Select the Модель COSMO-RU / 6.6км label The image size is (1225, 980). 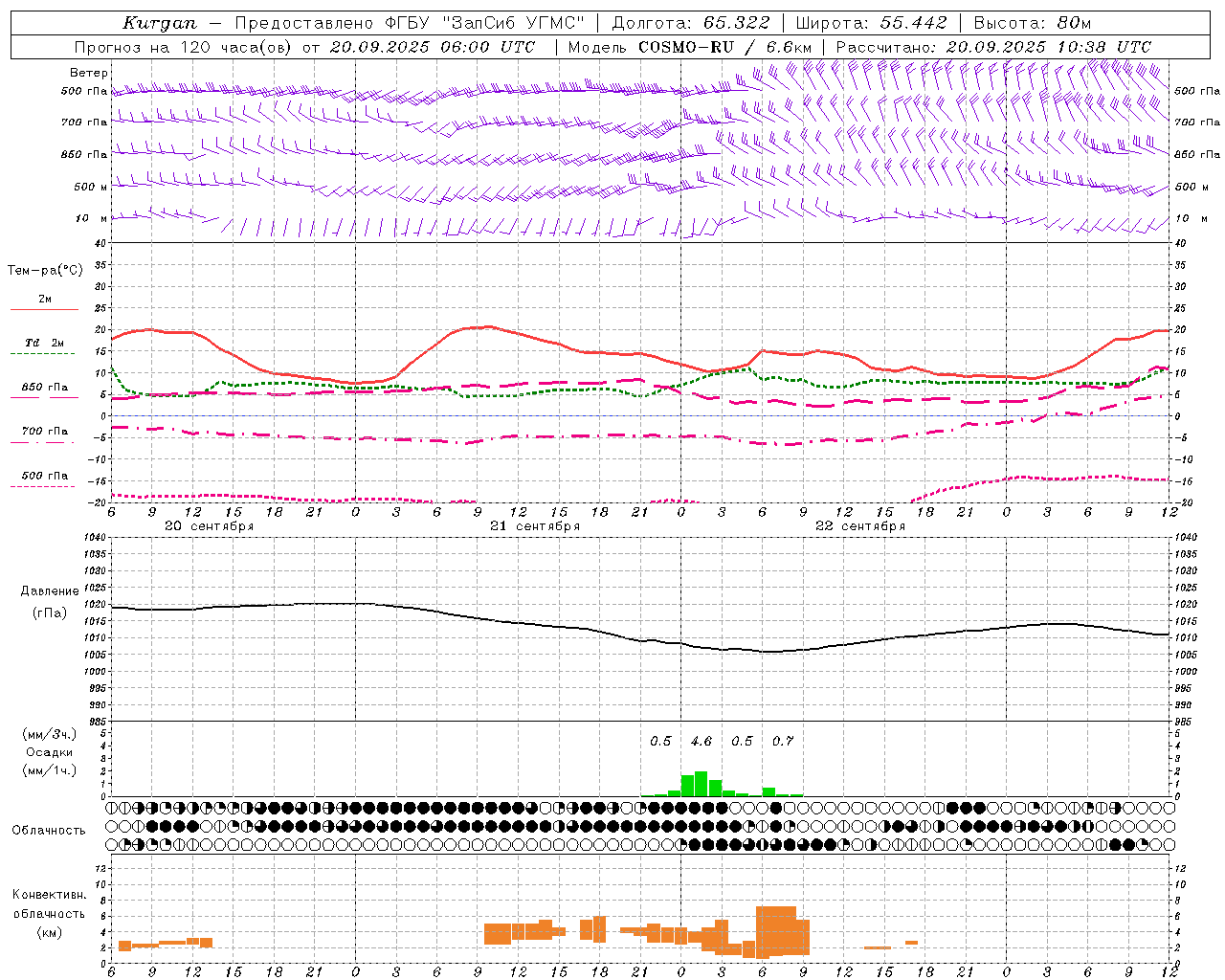tap(690, 47)
